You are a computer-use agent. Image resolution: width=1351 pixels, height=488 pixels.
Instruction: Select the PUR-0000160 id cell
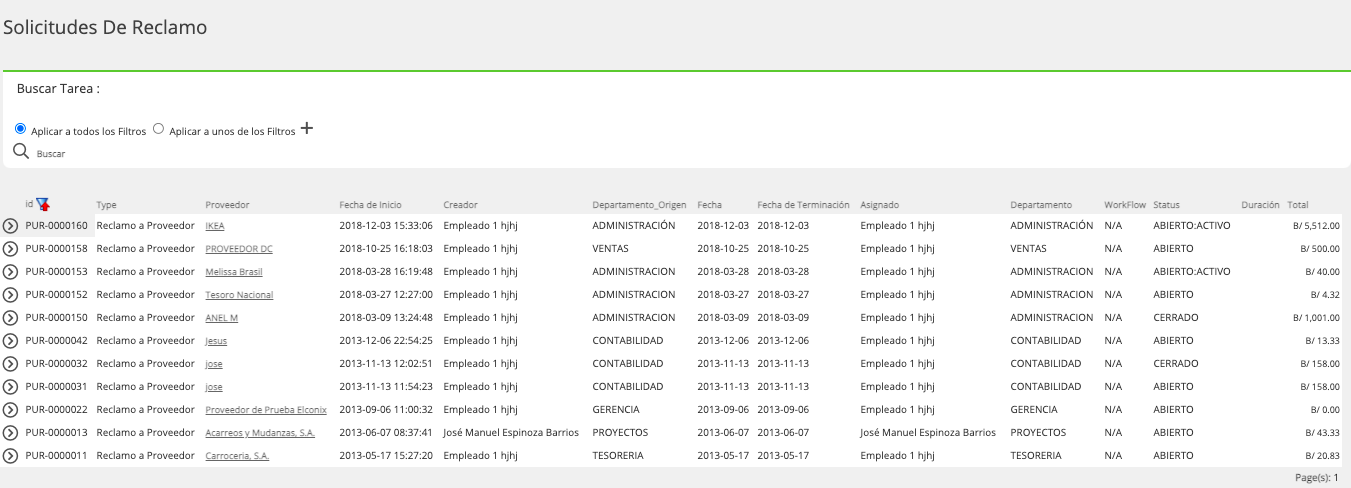57,226
